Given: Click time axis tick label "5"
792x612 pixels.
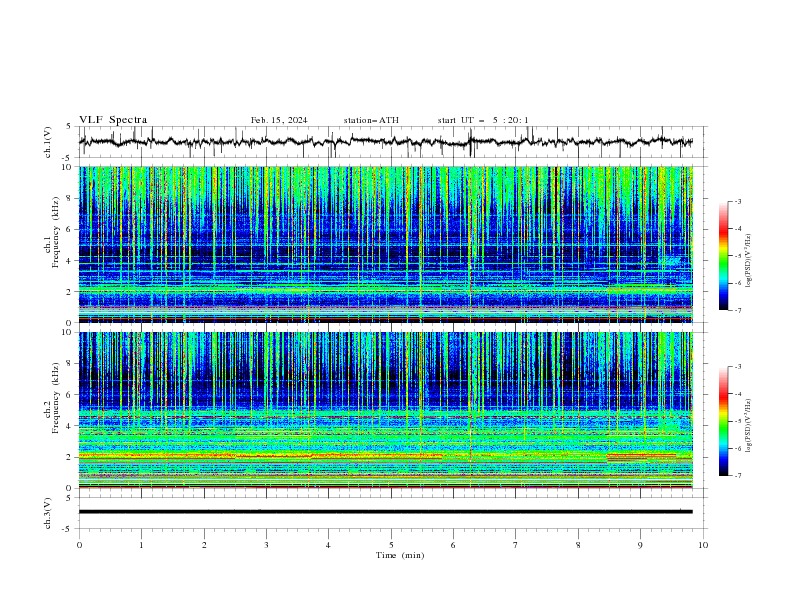Looking at the screenshot, I should tap(391, 545).
